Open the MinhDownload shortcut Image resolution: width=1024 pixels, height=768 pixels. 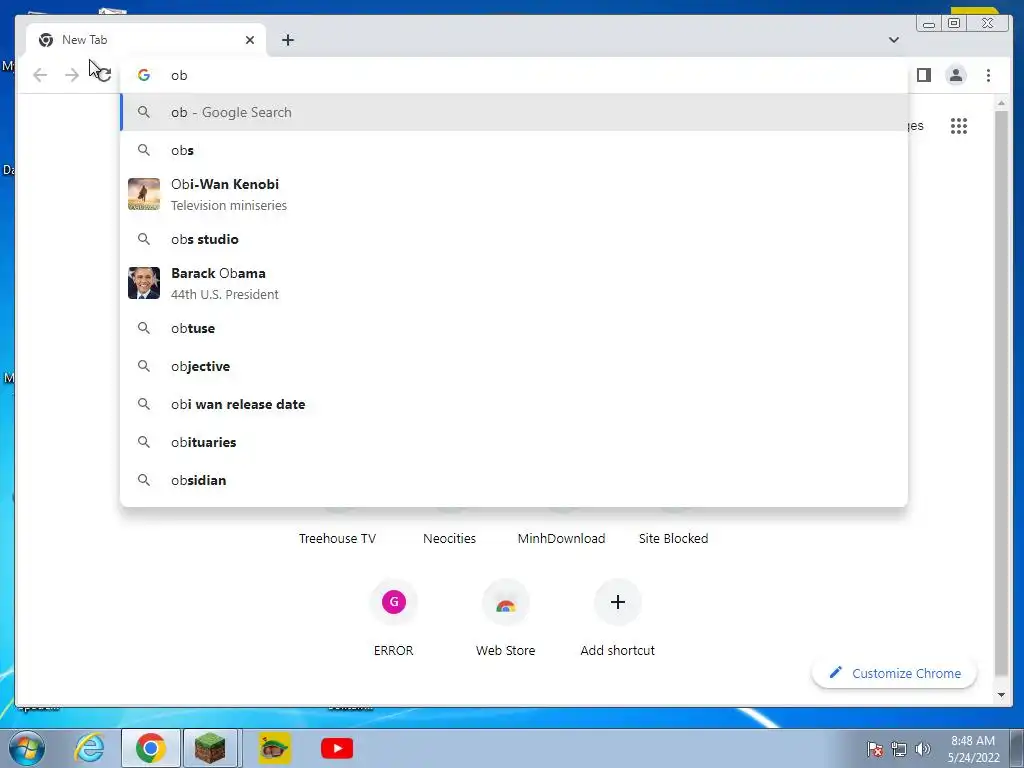coord(561,538)
